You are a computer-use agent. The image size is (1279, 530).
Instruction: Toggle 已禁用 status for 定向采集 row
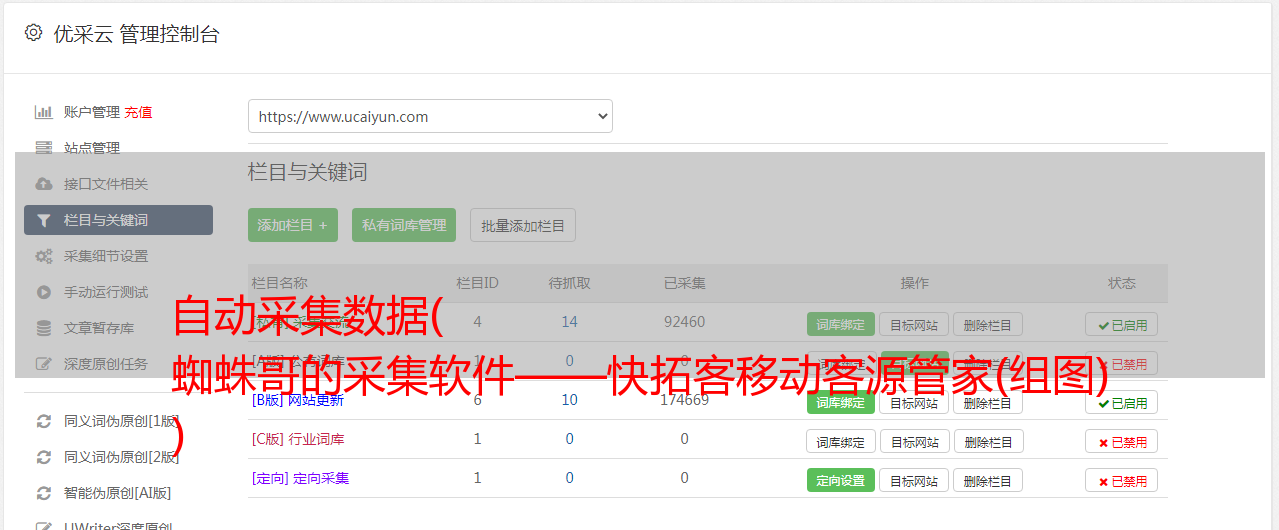[x=1121, y=480]
